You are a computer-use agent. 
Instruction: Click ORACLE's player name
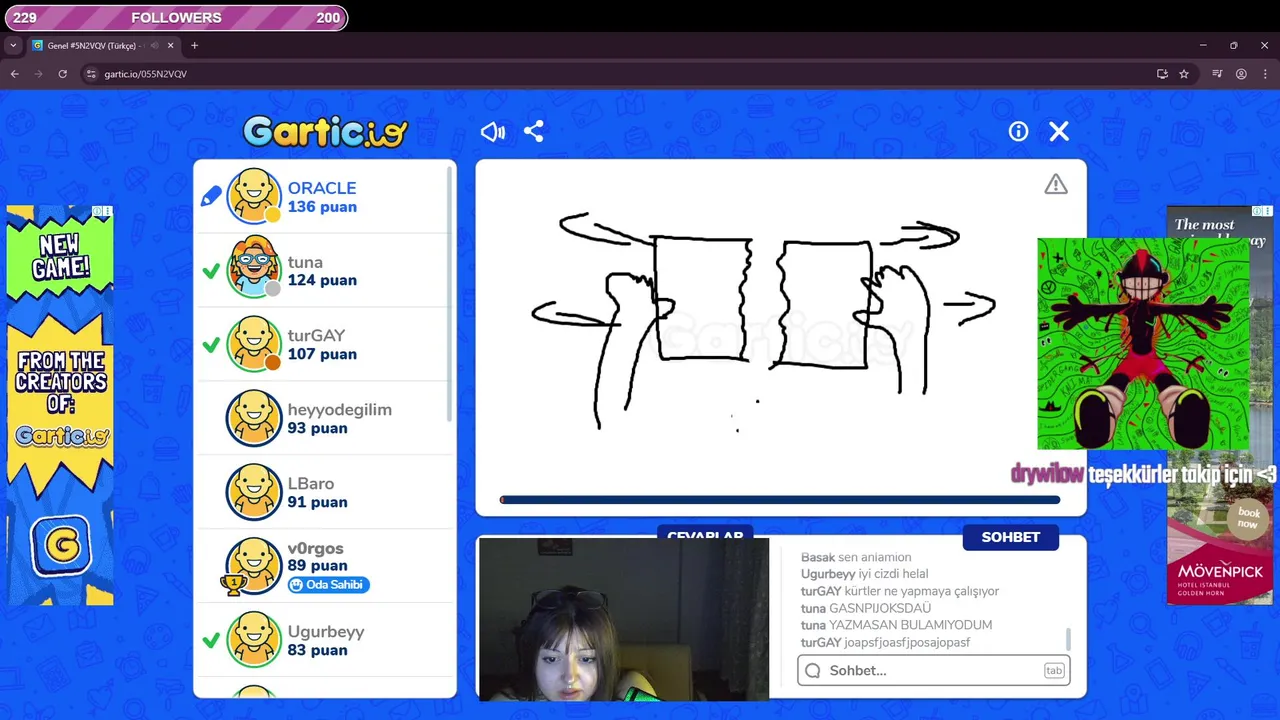(322, 188)
